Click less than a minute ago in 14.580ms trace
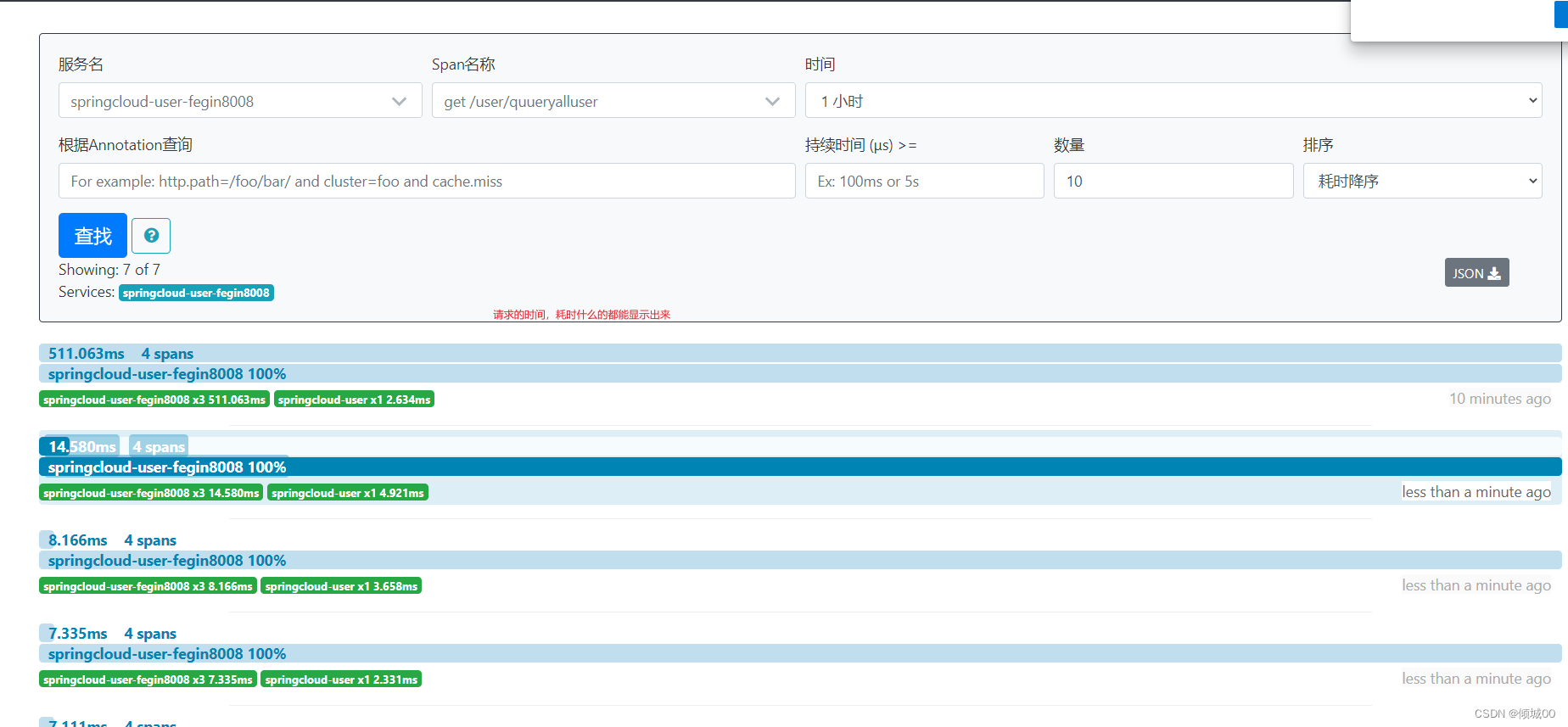Screen dimensions: 1568x727 1476,492
